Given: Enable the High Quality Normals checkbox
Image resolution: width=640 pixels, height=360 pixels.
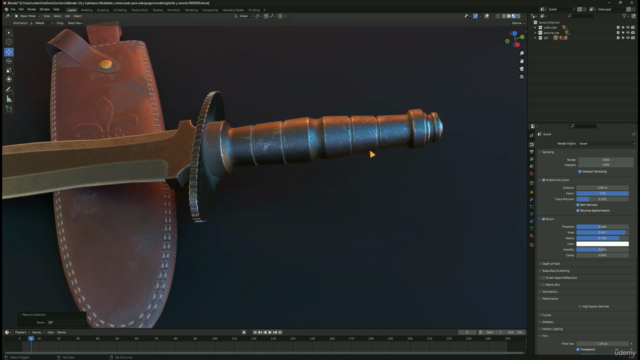Looking at the screenshot, I should point(580,307).
